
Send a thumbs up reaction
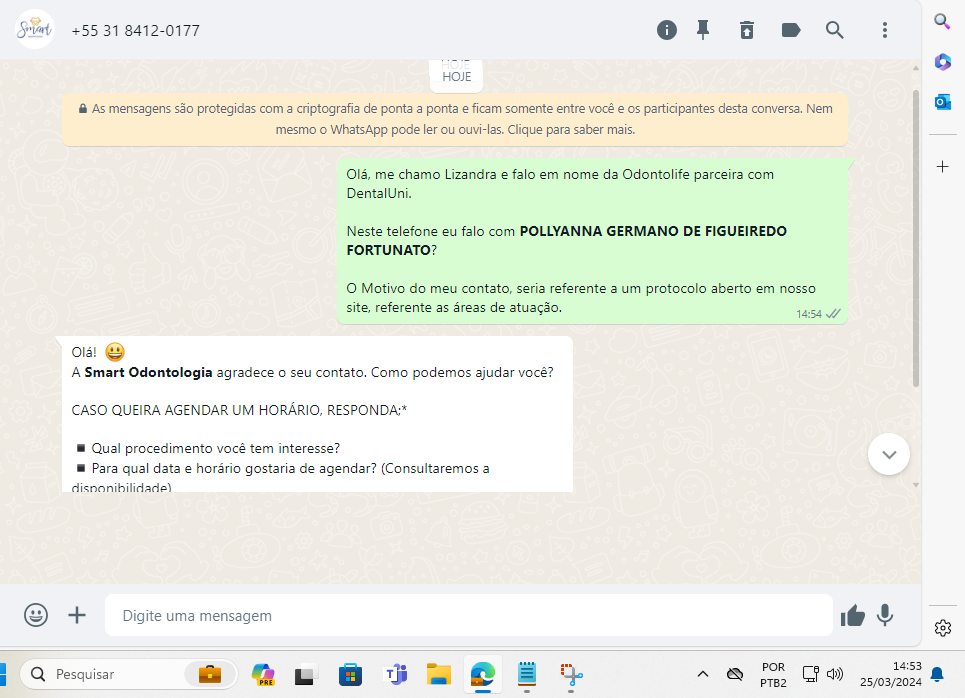click(x=853, y=615)
